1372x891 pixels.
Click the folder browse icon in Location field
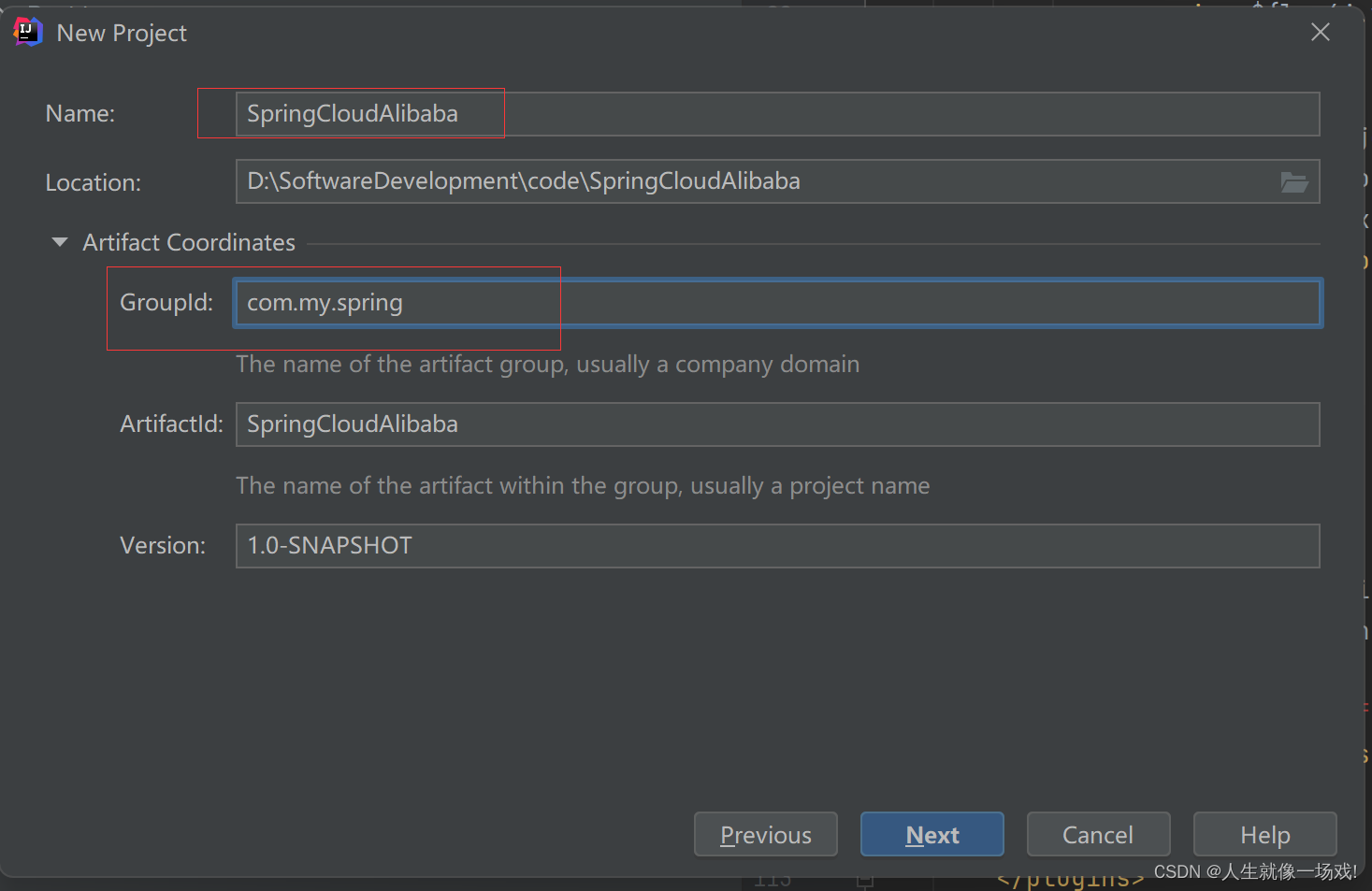point(1294,182)
